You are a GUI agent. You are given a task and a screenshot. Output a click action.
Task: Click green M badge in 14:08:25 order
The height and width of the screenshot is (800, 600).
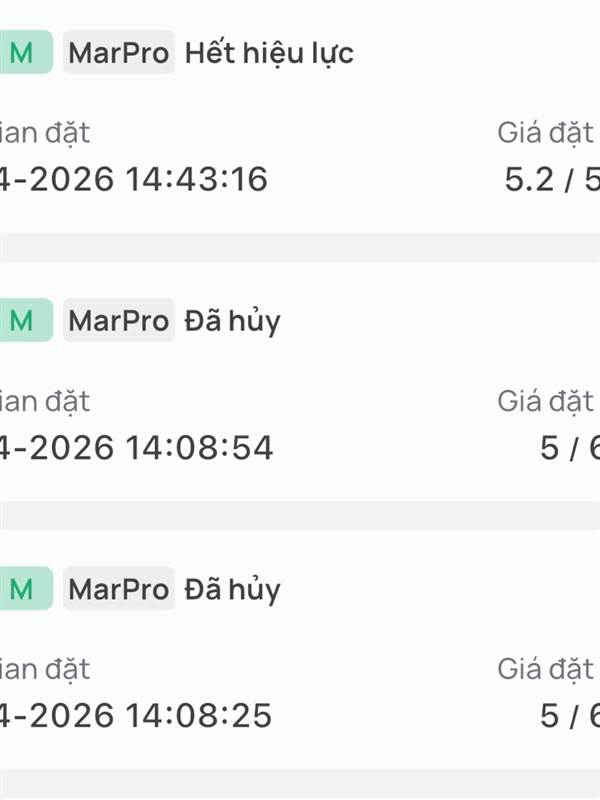click(24, 589)
